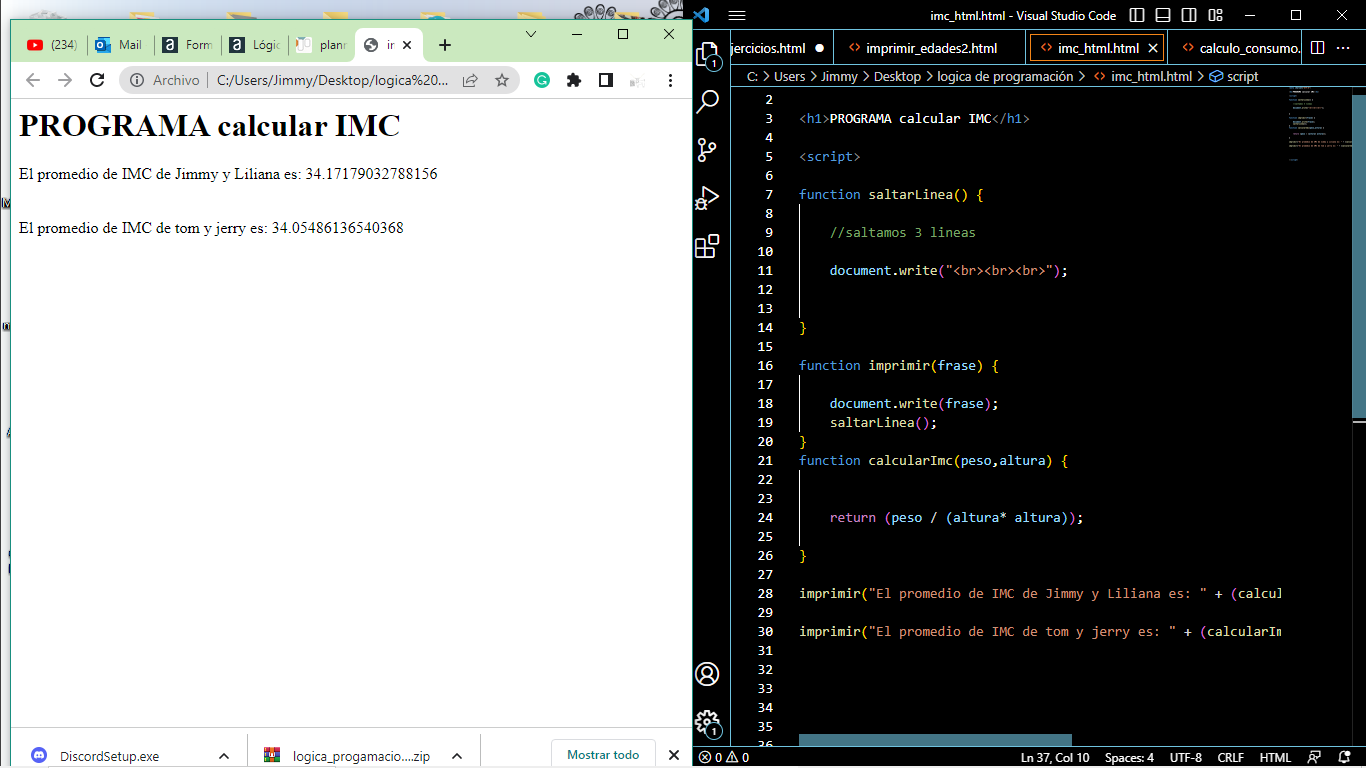This screenshot has height=768, width=1366.
Task: Reload the page in Chrome
Action: coord(97,80)
